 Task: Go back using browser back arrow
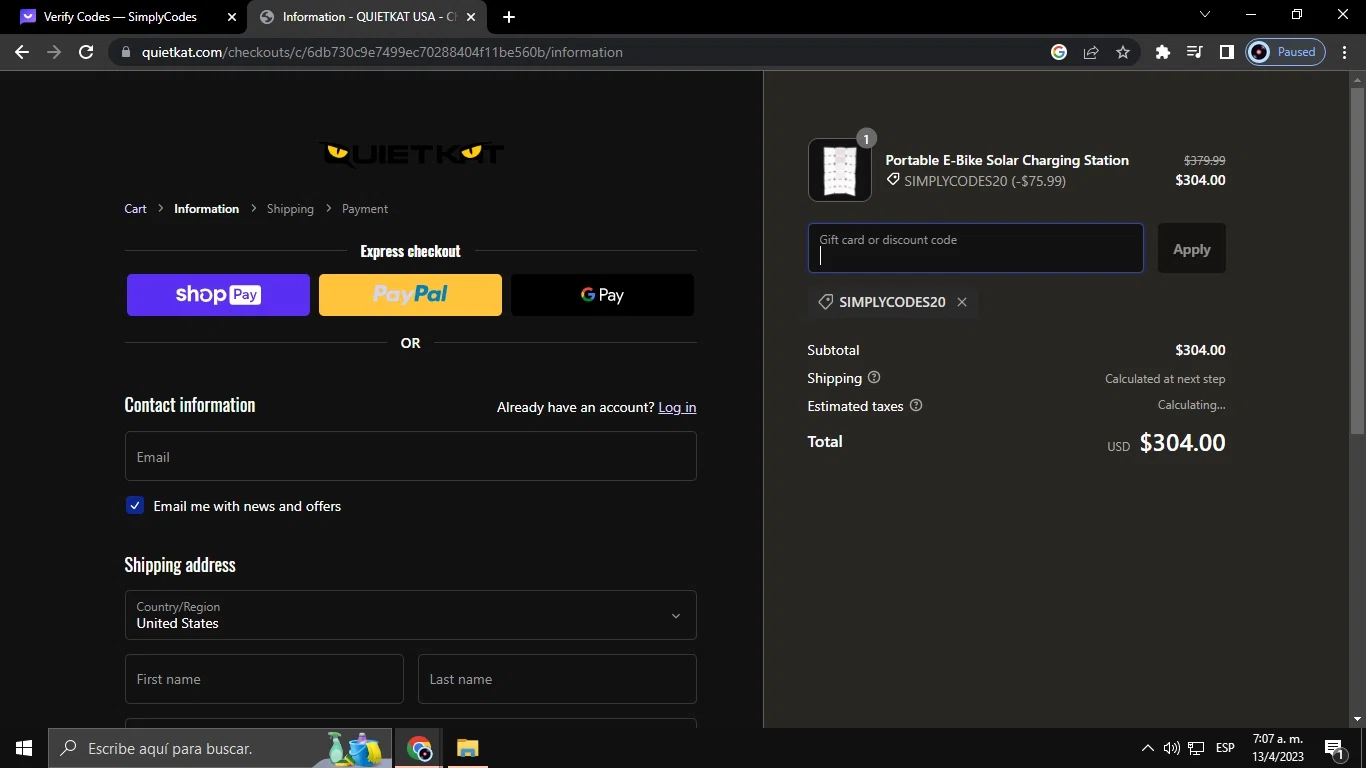[22, 52]
